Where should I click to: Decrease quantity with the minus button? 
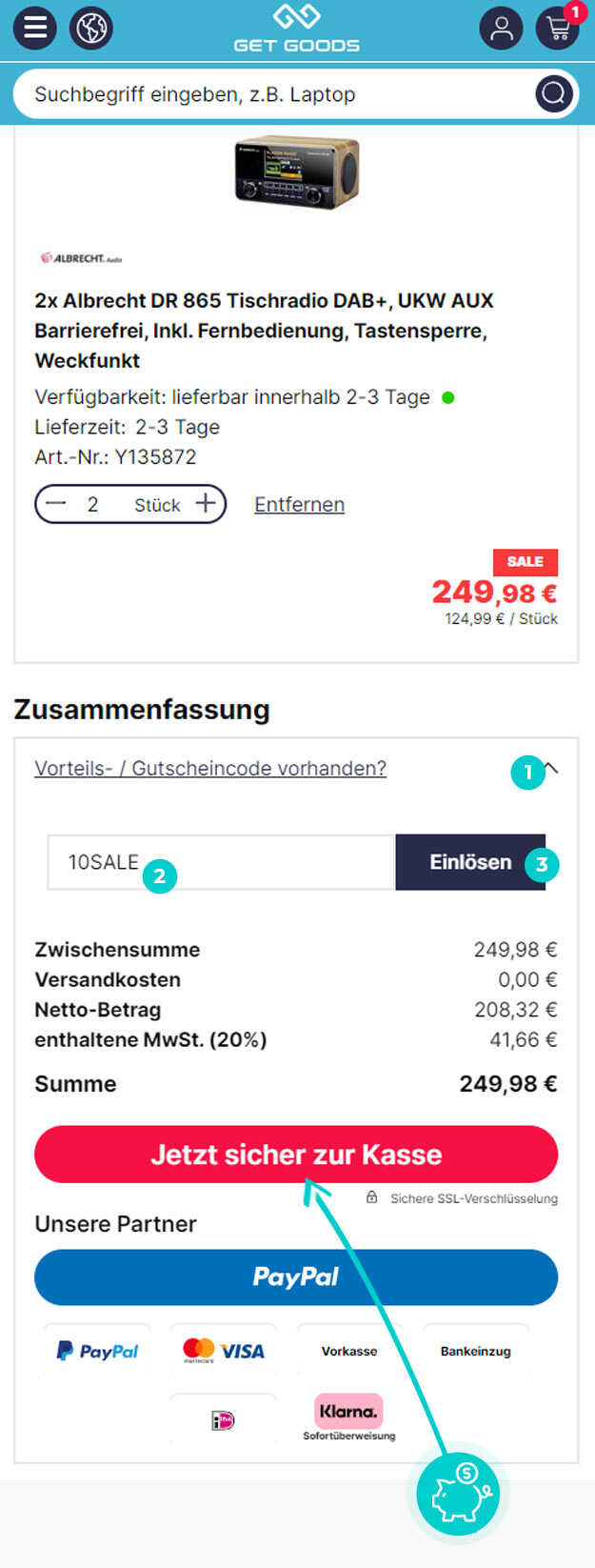pyautogui.click(x=57, y=504)
